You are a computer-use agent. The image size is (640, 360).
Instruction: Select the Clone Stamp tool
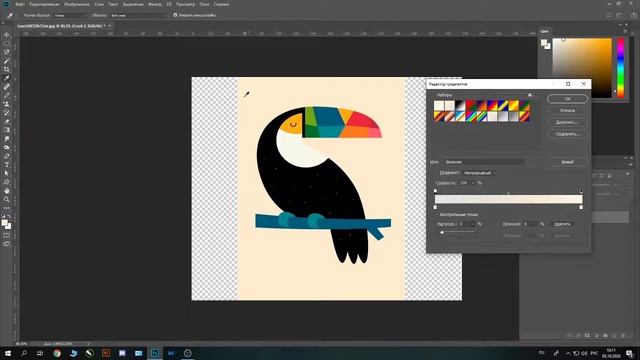click(x=7, y=104)
